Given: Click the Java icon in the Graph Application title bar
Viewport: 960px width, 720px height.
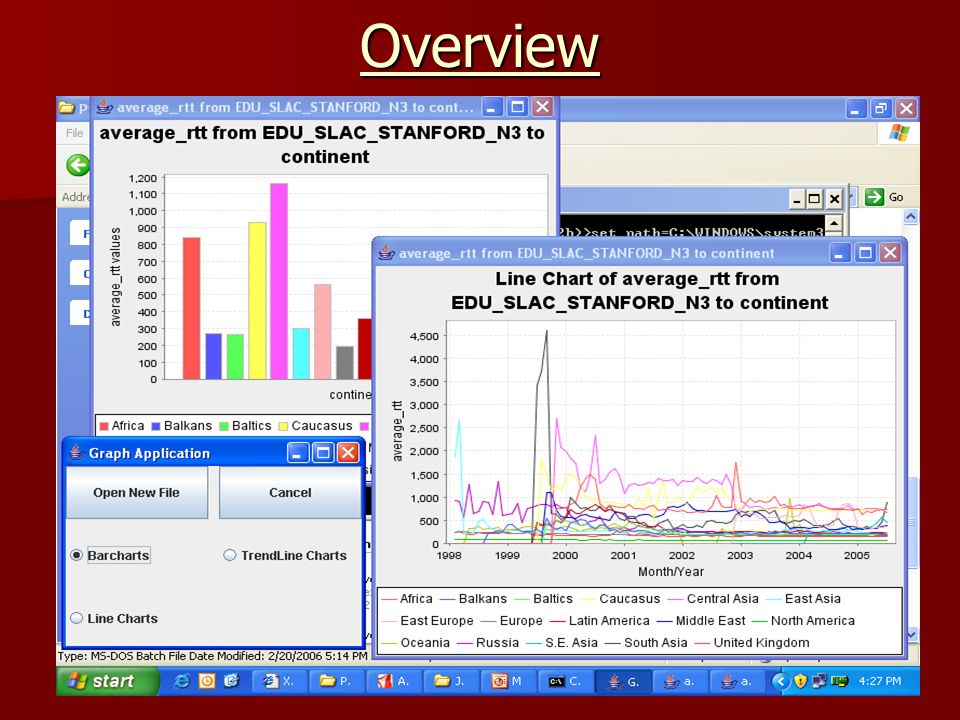Looking at the screenshot, I should (76, 453).
